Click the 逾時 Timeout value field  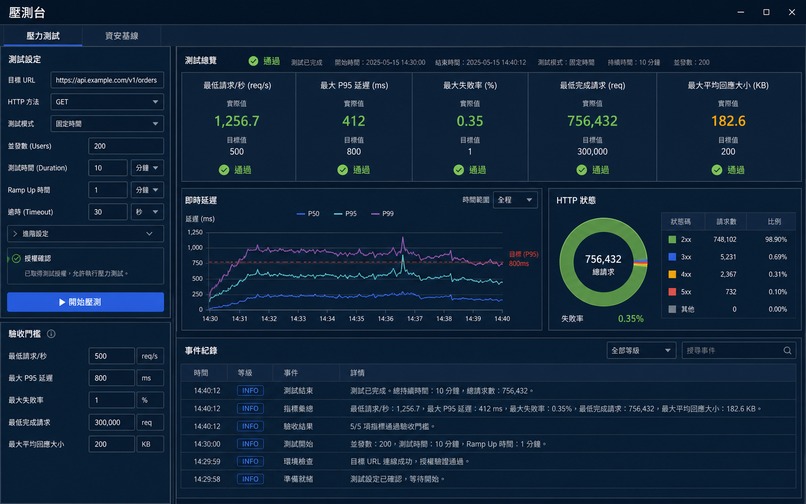[x=107, y=212]
